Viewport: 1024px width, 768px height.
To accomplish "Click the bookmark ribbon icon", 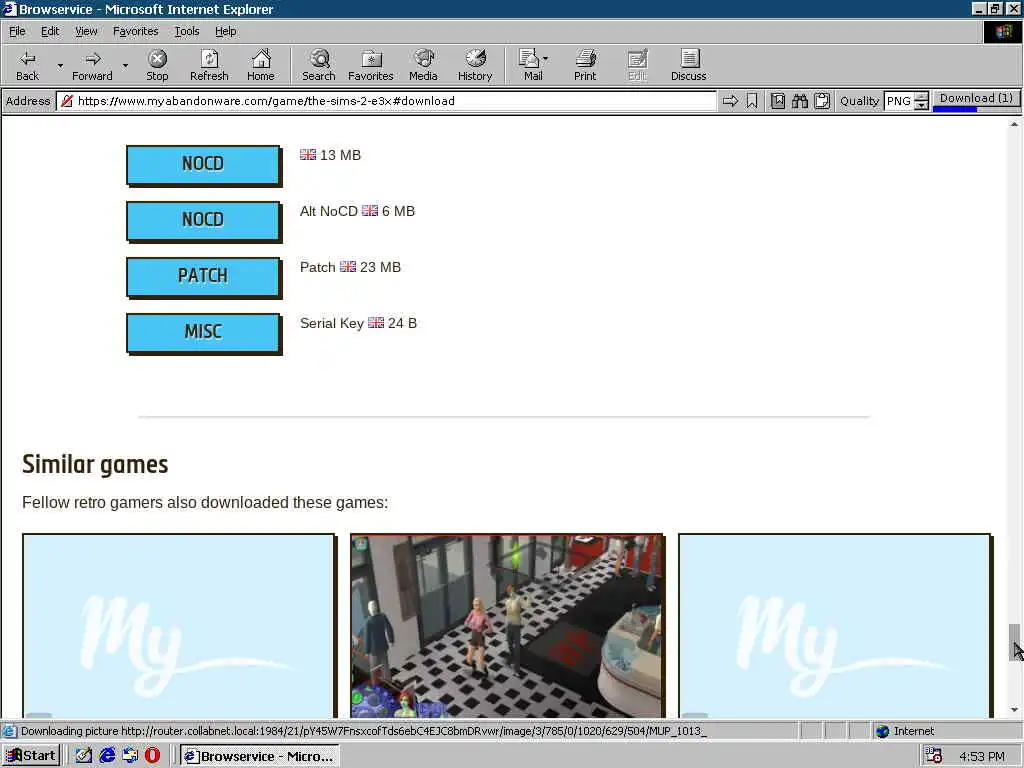I will (752, 101).
